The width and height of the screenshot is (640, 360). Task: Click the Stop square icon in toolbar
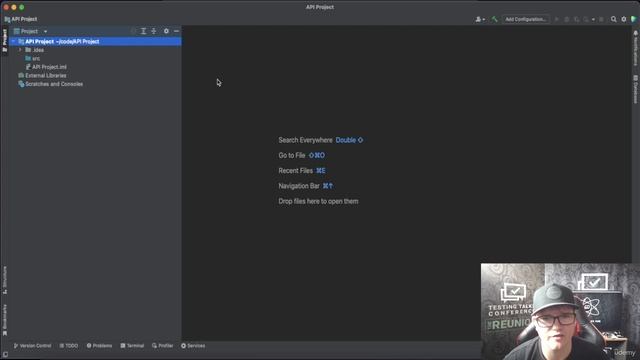[x=601, y=19]
